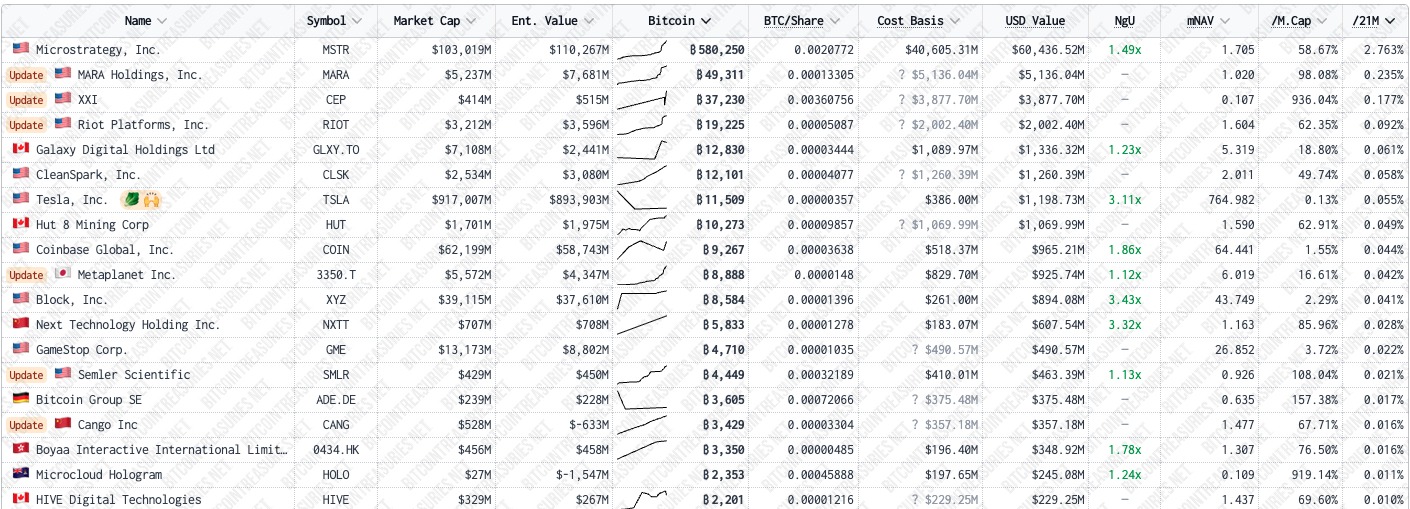
Task: Click the US flag beside GameStop Corp.
Action: (21, 349)
